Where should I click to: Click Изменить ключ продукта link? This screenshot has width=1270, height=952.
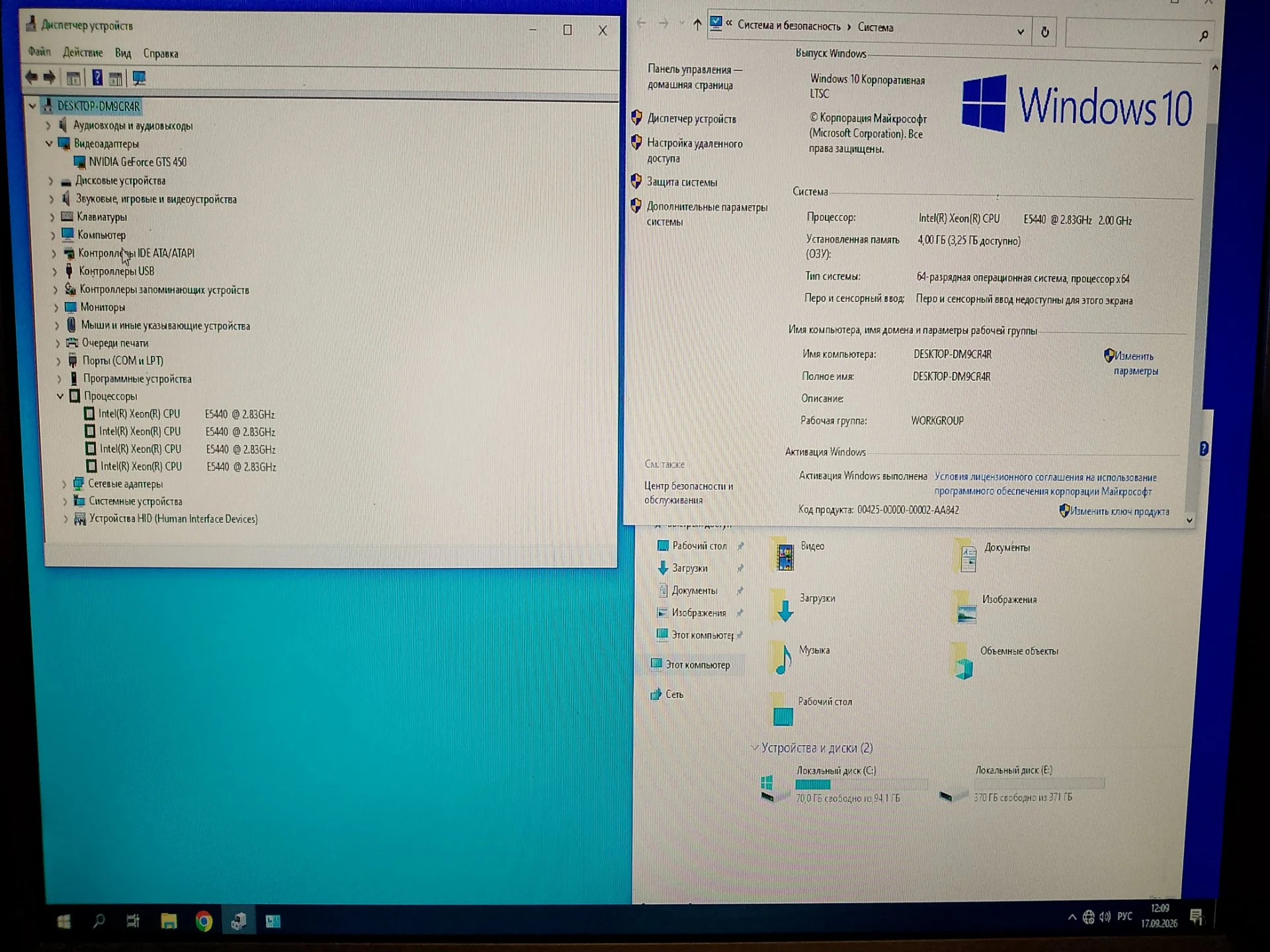pos(1119,512)
